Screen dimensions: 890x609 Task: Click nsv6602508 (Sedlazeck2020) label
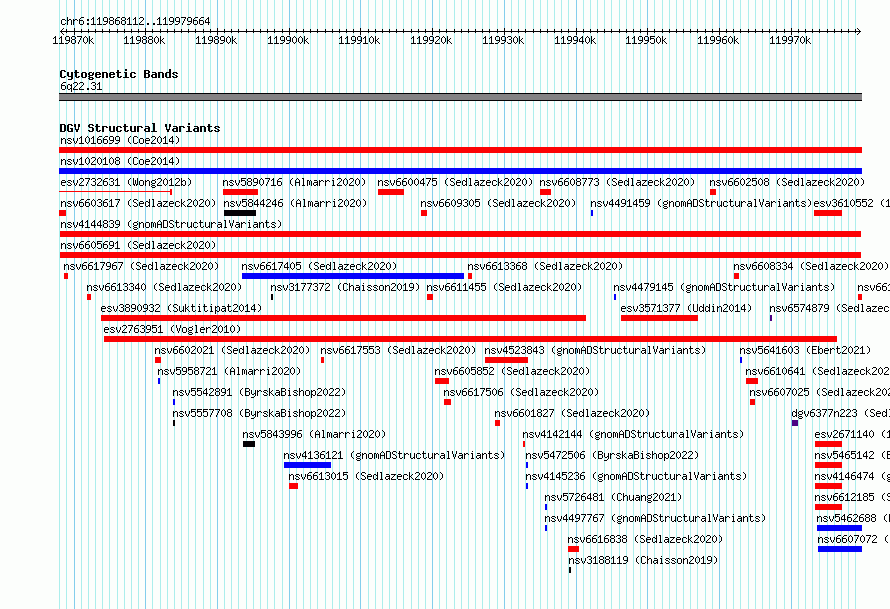(x=787, y=182)
